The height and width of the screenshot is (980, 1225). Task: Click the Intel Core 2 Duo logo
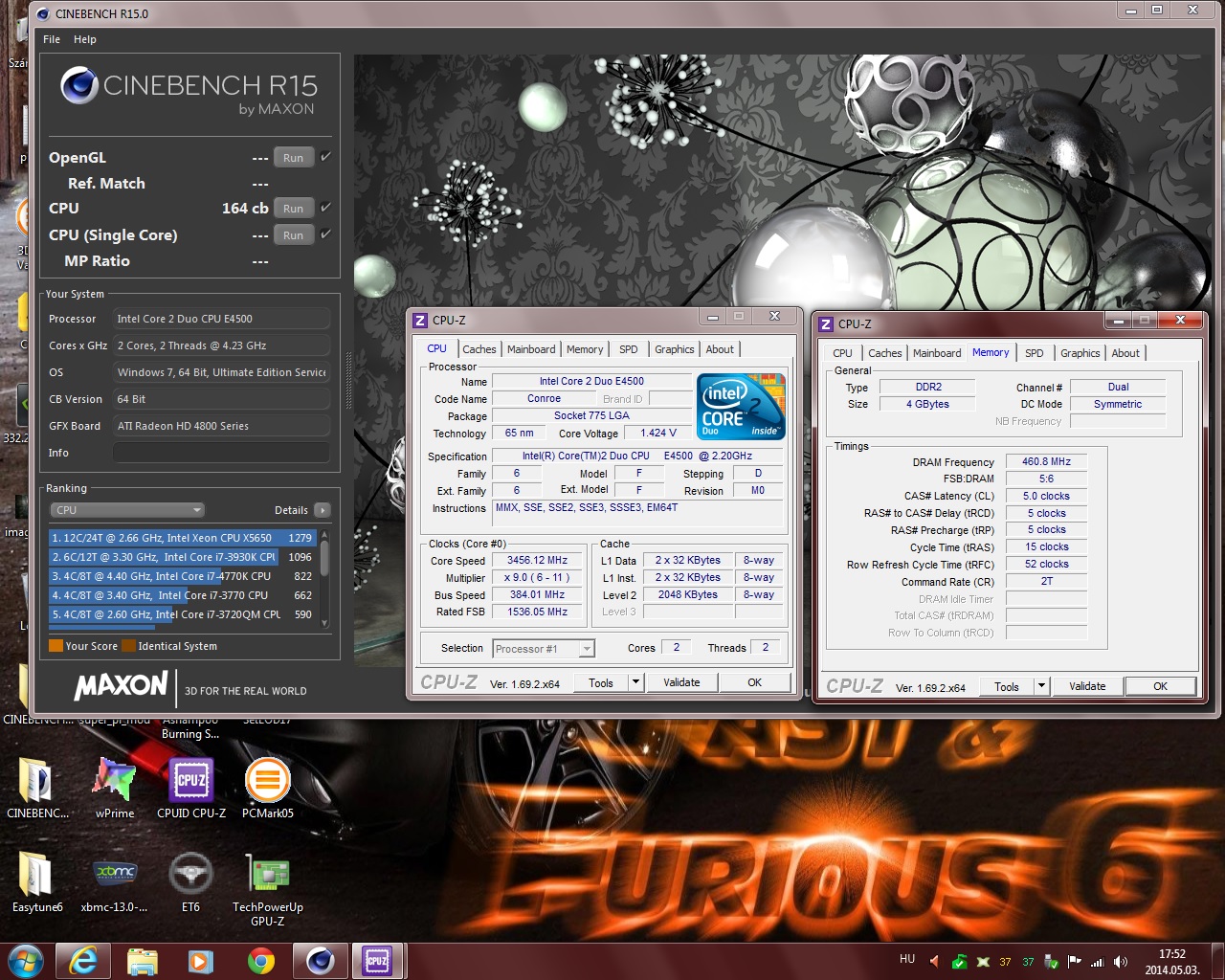(742, 407)
